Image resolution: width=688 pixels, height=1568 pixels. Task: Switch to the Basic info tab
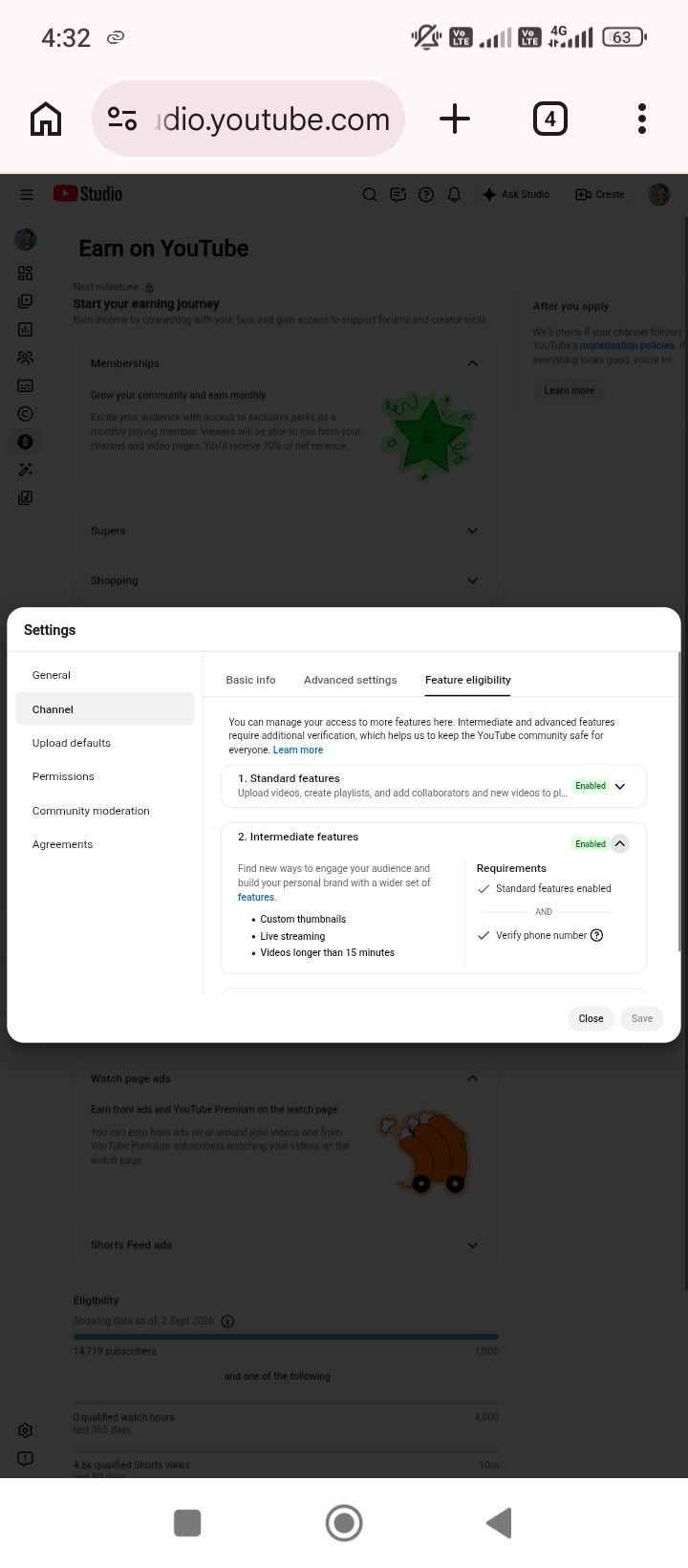tap(250, 680)
